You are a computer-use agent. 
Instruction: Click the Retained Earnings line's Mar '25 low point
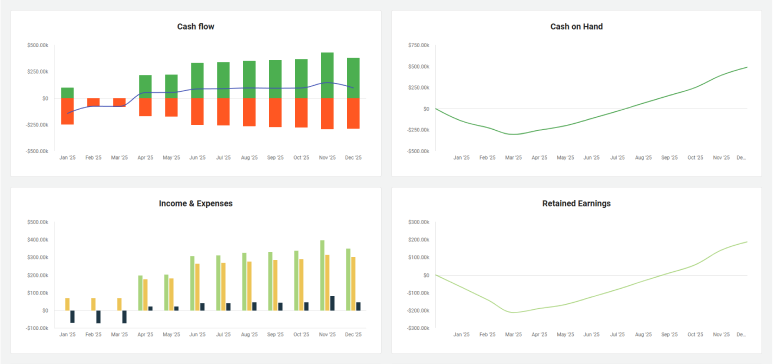(514, 312)
